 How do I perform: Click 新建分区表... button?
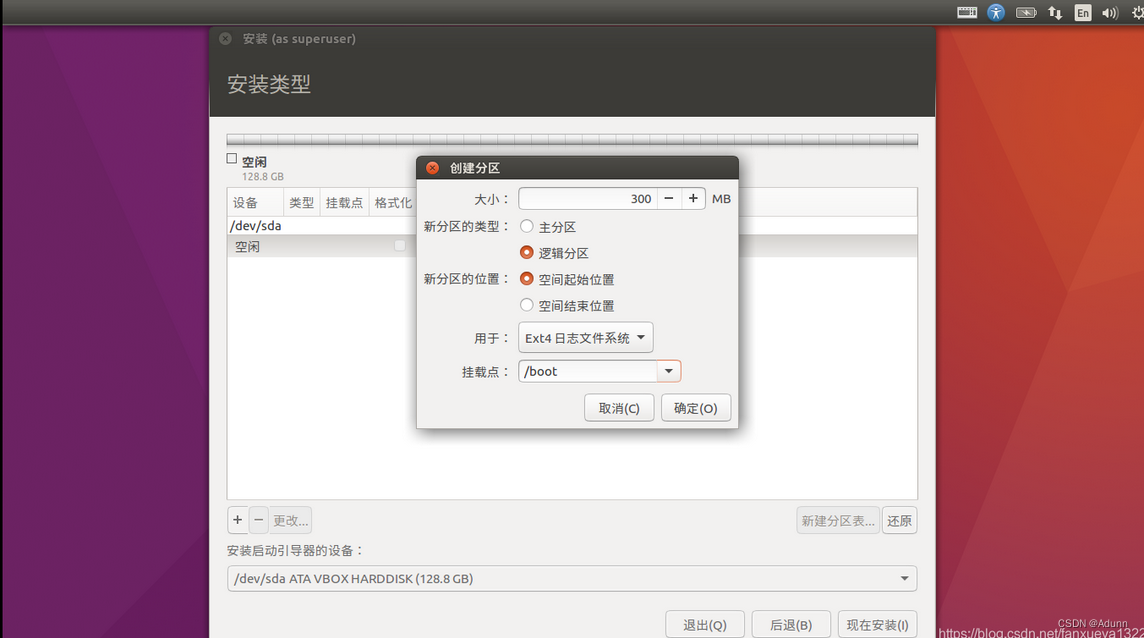point(838,520)
